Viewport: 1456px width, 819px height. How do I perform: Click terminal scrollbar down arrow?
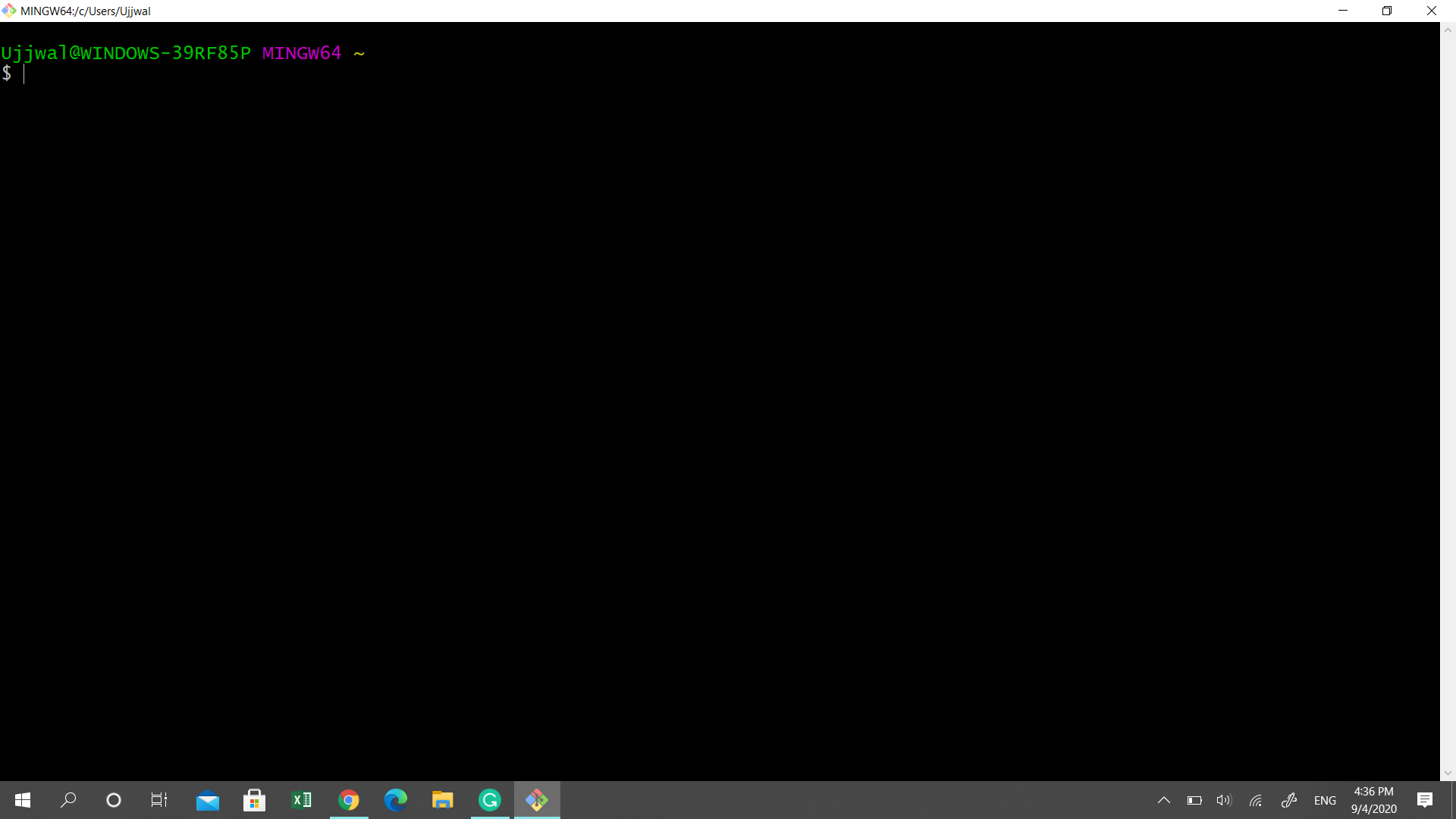[1448, 773]
